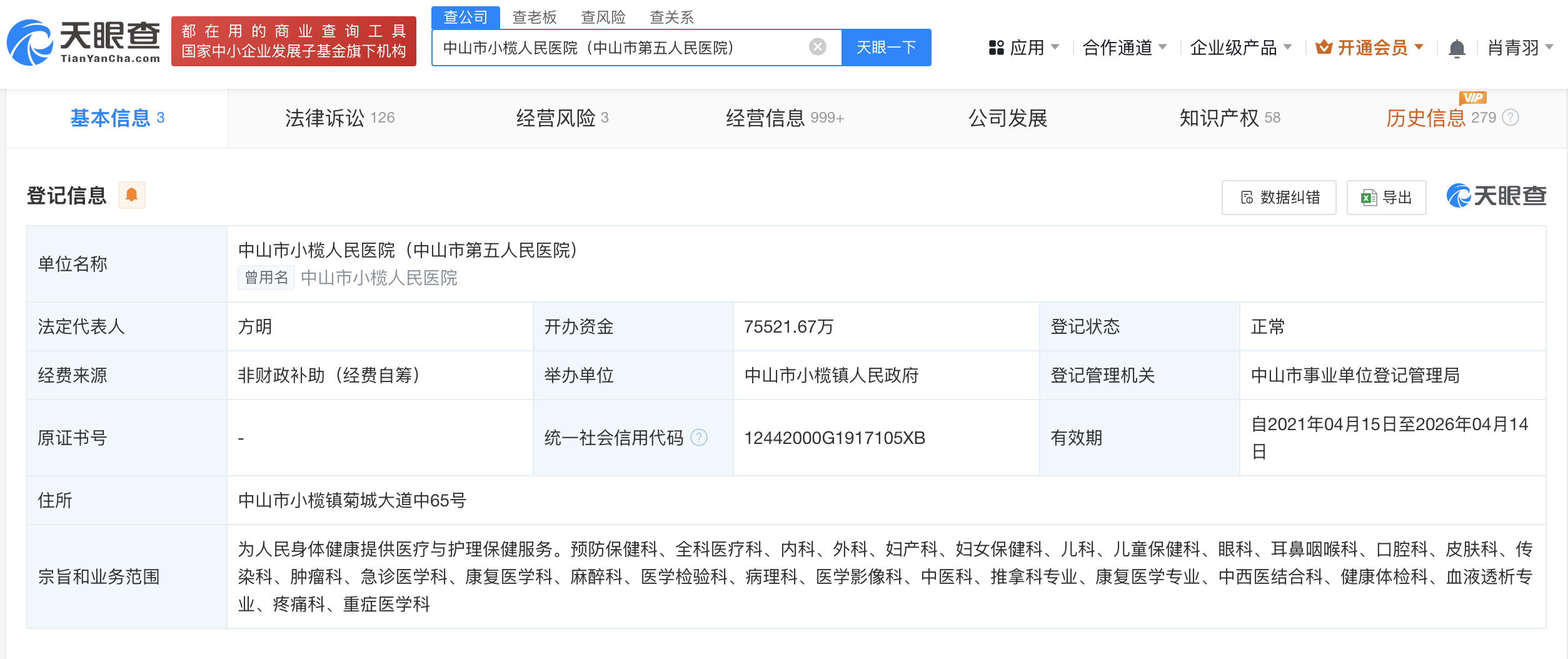Open the 公司发展 tab
This screenshot has width=1568, height=659.
point(1008,118)
